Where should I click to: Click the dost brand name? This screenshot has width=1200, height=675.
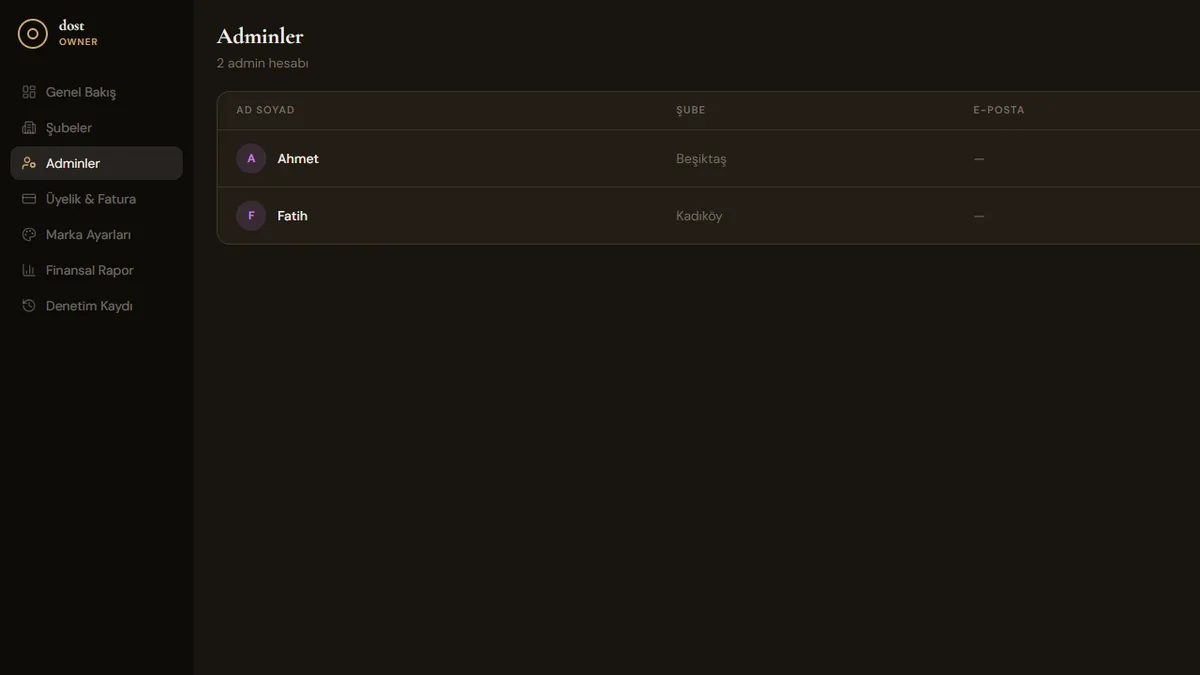[x=72, y=26]
